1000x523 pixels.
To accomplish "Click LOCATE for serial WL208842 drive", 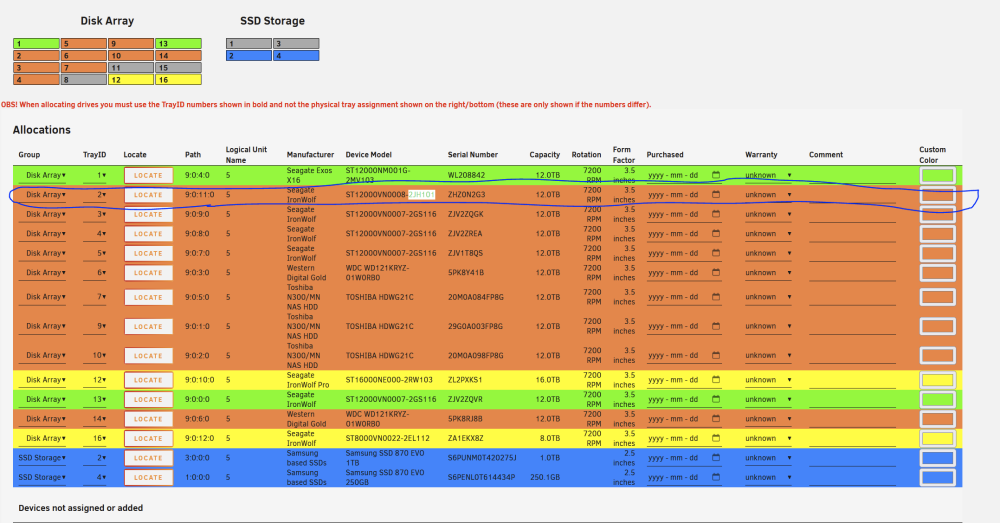I will 148,175.
